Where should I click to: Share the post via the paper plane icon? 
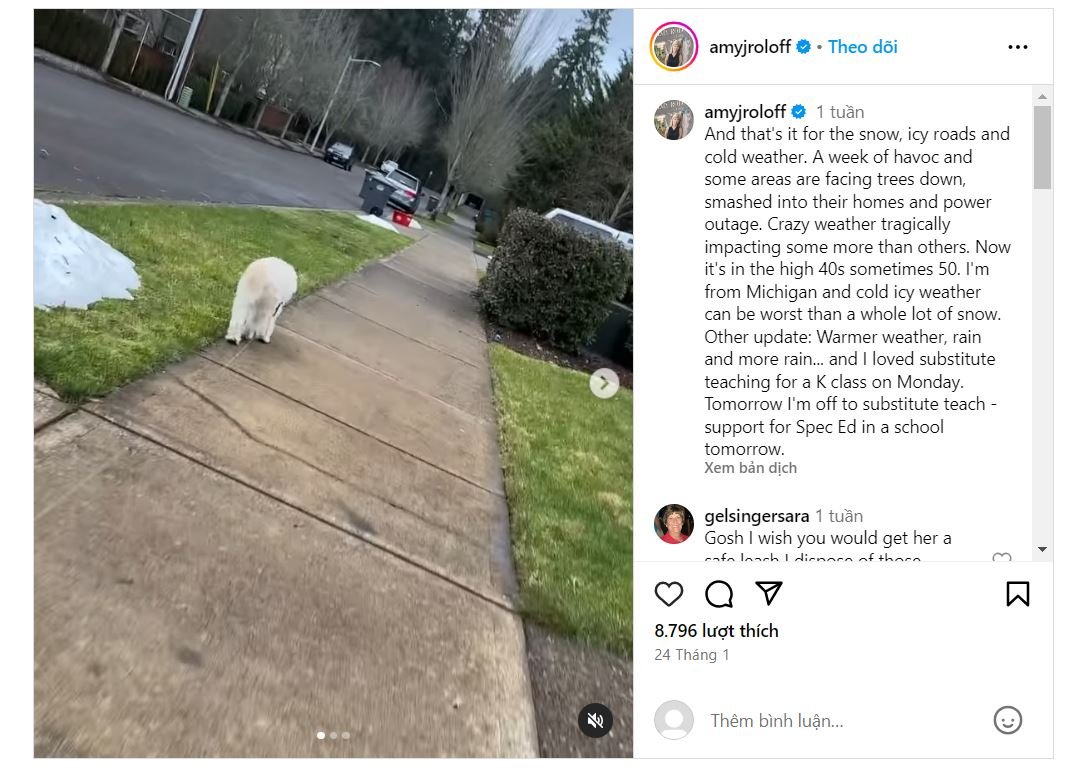click(x=769, y=594)
